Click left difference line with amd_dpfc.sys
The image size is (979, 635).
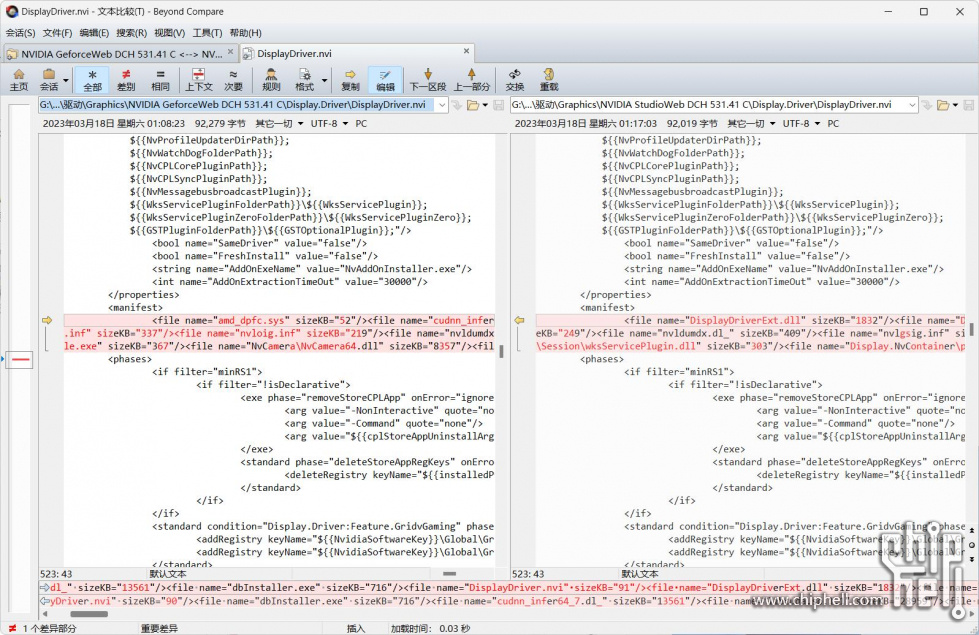[x=279, y=320]
